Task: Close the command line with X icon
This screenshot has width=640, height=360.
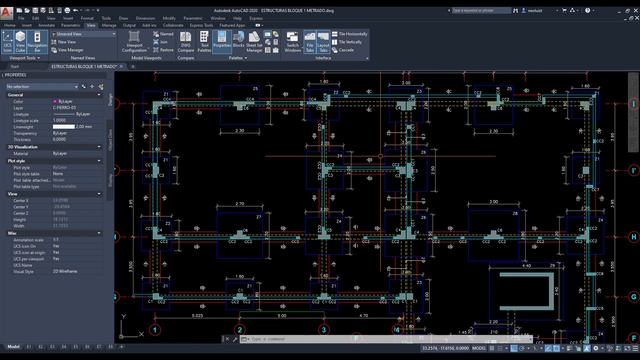Action: tap(227, 339)
